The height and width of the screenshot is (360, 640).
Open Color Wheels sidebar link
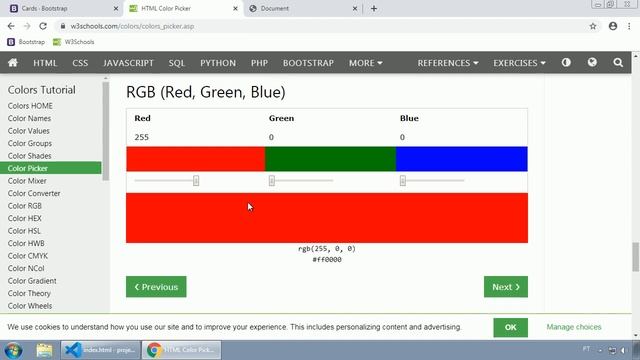[30, 306]
